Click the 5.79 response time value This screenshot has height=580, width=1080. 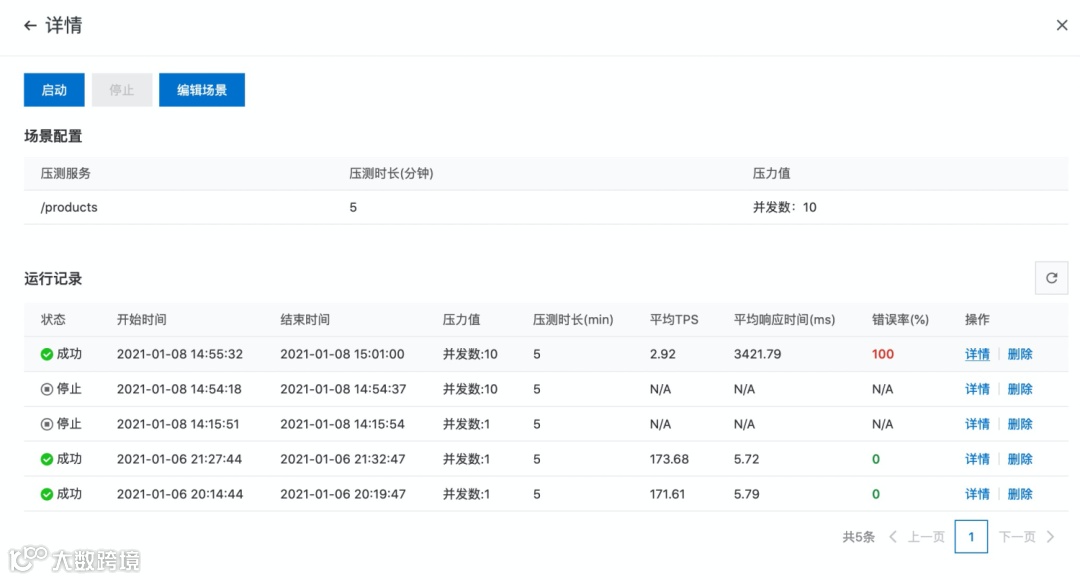tap(746, 494)
